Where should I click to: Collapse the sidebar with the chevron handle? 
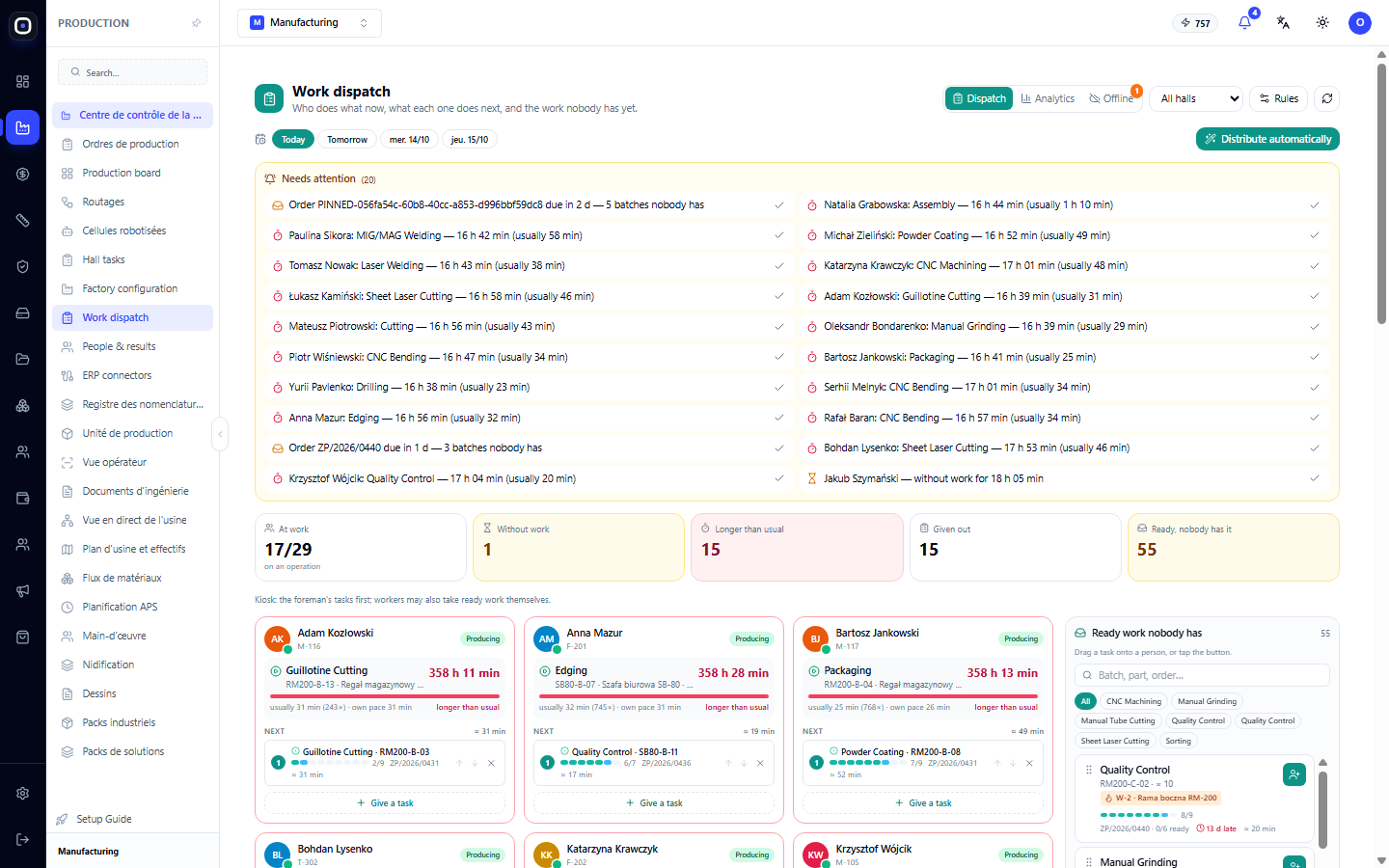220,434
